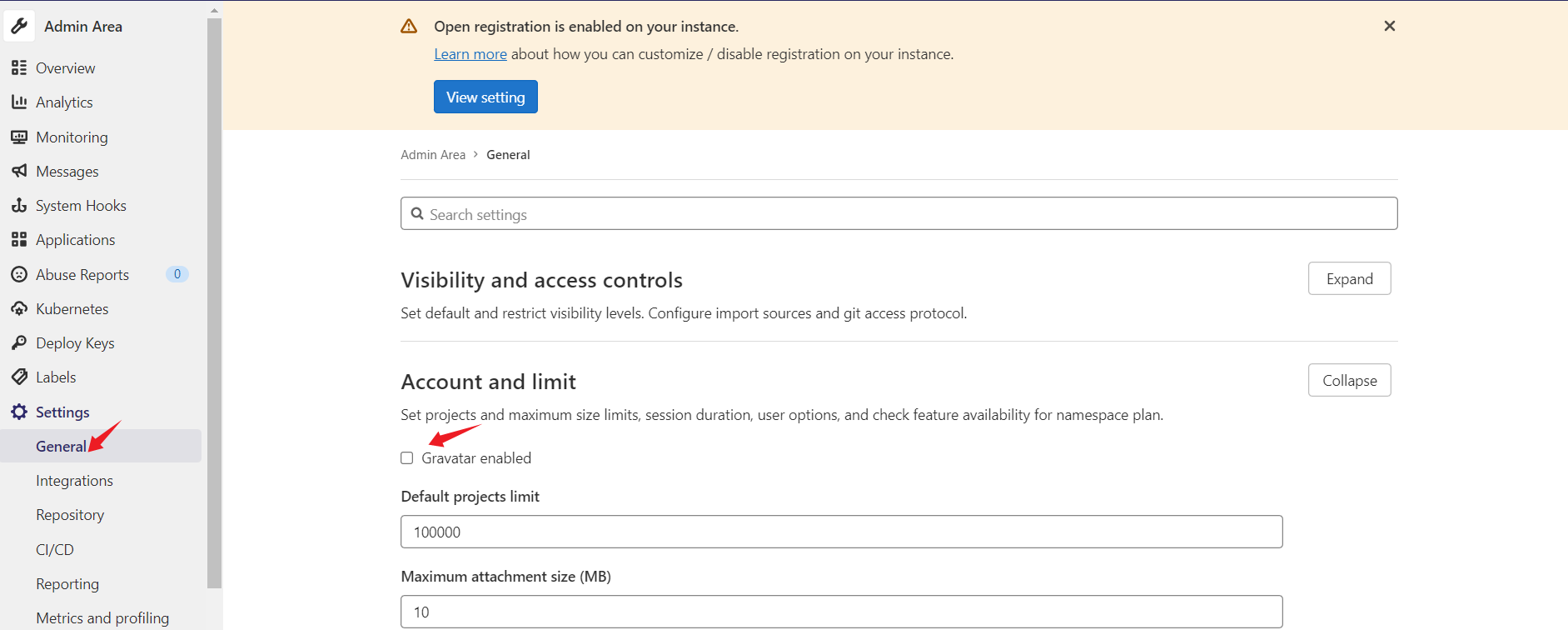Click the Analytics chart icon

(19, 102)
